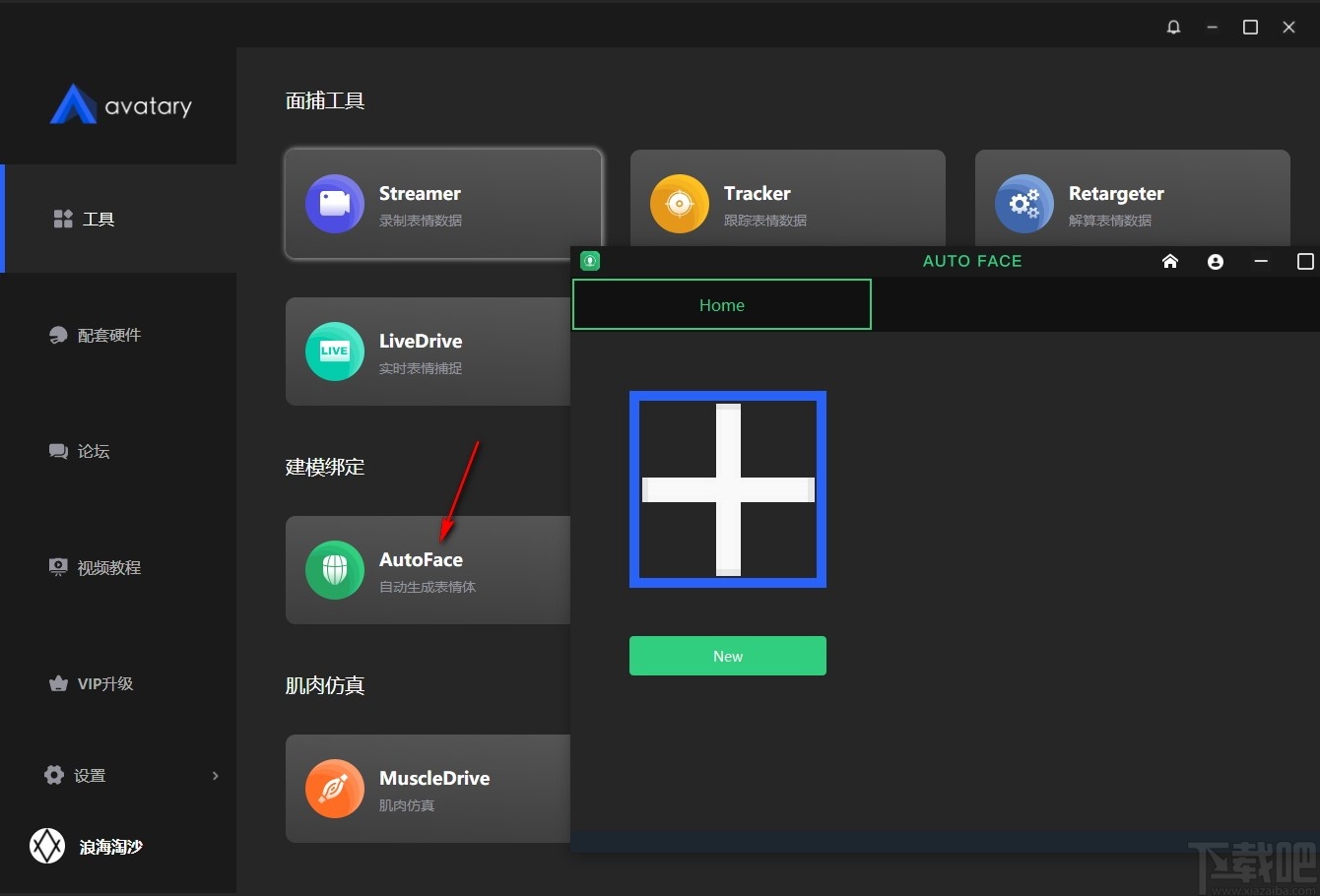Click the Home icon in Auto Face window
The height and width of the screenshot is (896, 1320).
(x=1170, y=261)
